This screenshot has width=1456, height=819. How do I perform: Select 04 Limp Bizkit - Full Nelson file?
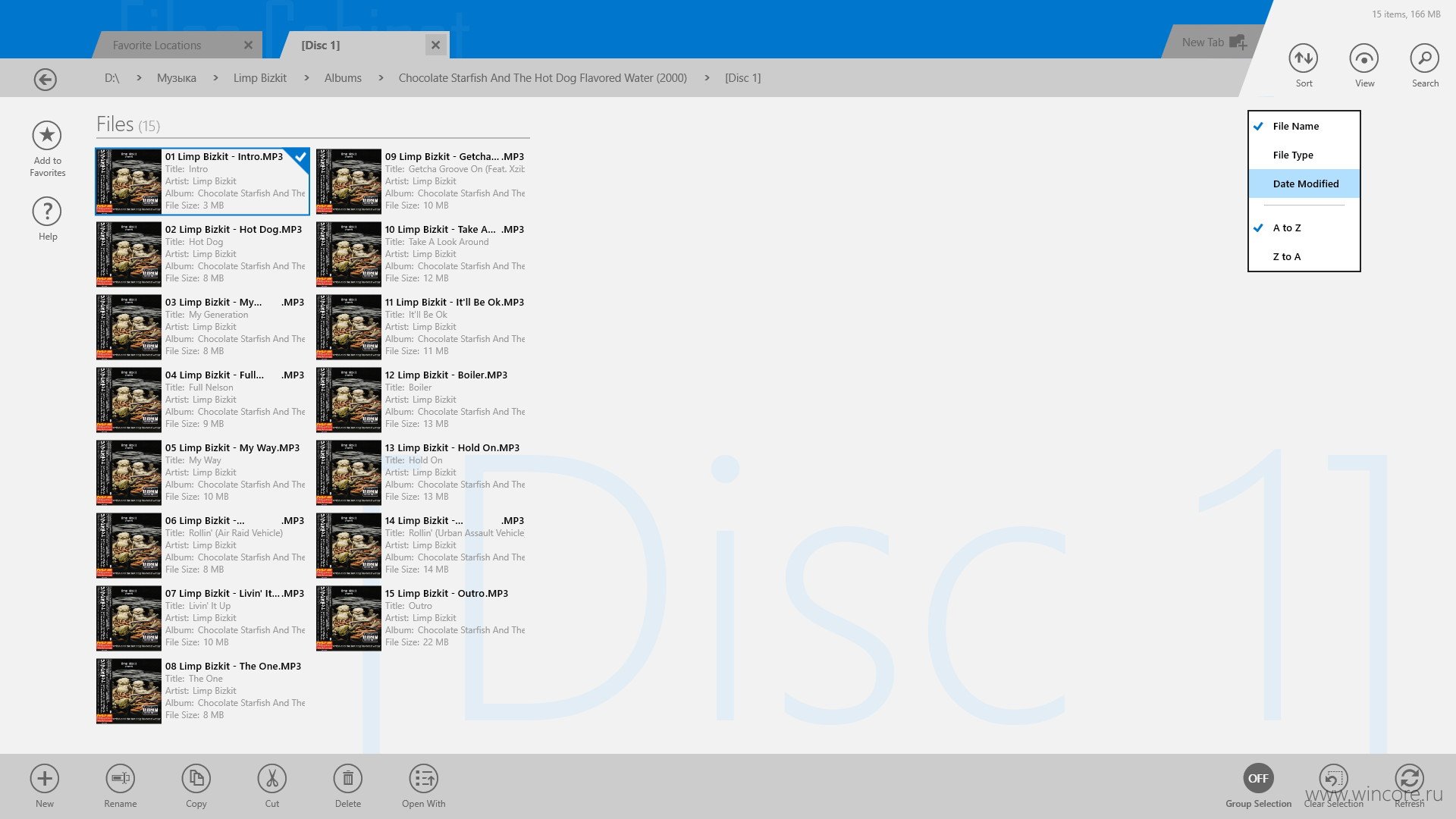click(202, 400)
